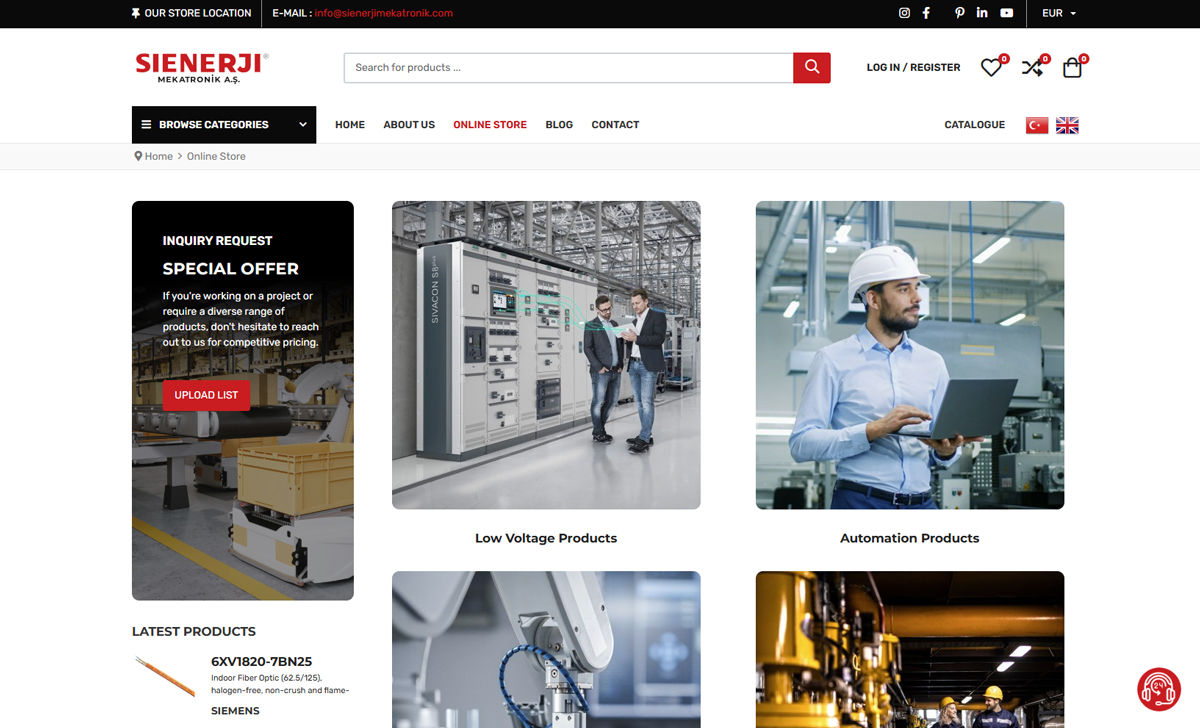Image resolution: width=1200 pixels, height=728 pixels.
Task: Expand the Browse Categories menu
Action: 224,125
